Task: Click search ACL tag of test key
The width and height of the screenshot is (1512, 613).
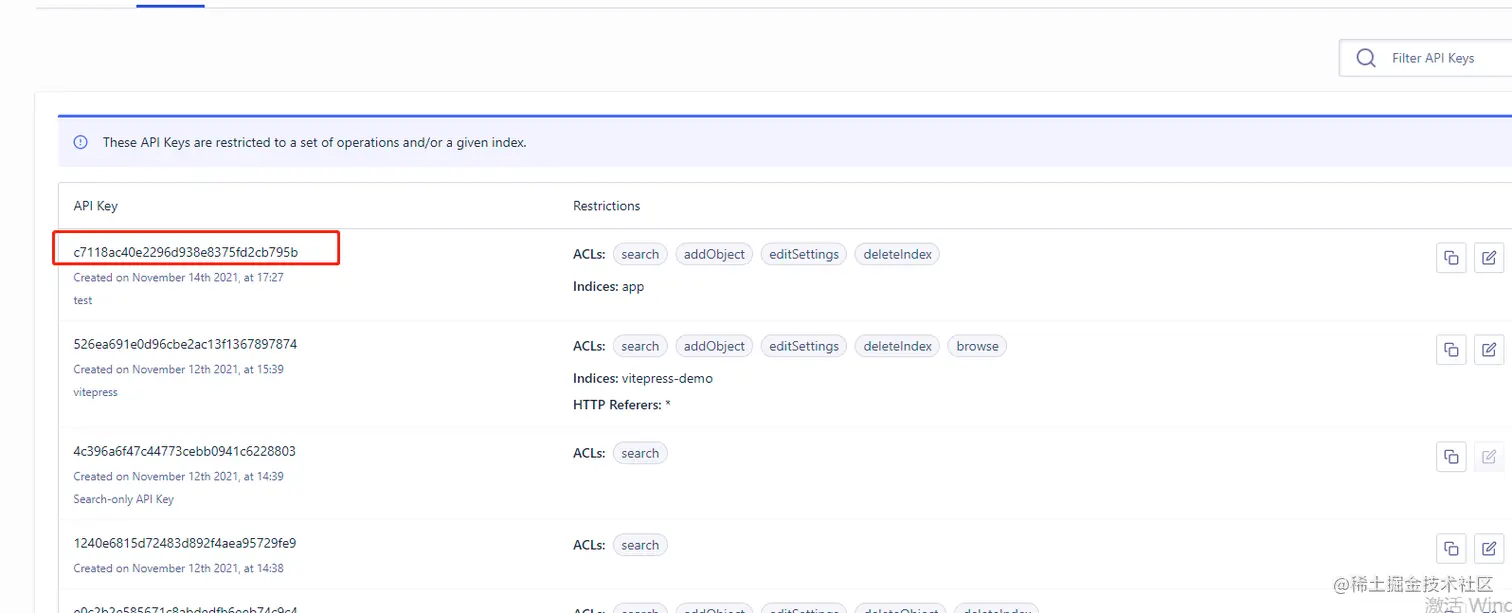Action: pyautogui.click(x=640, y=254)
